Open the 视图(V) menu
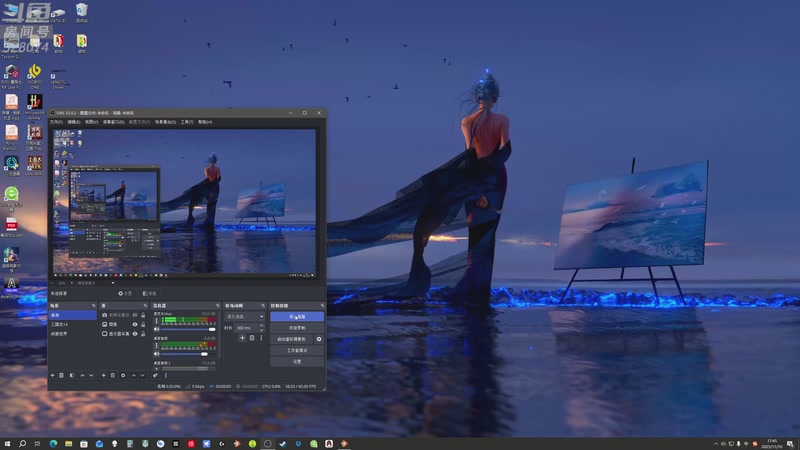The height and width of the screenshot is (450, 800). coord(91,122)
